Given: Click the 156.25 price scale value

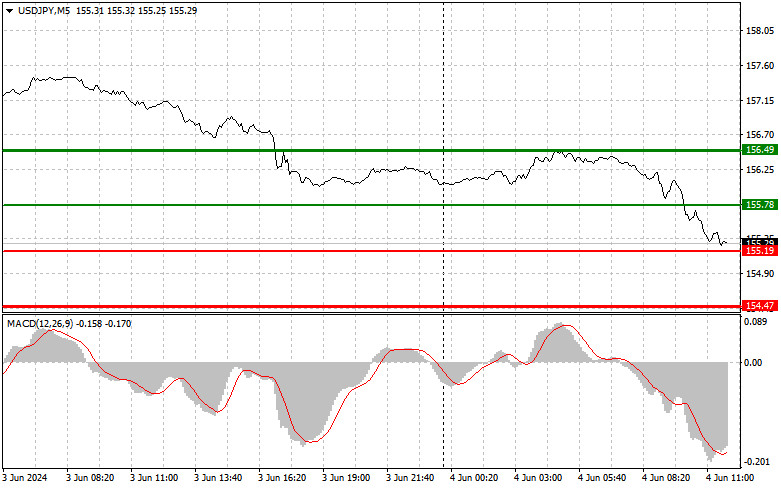Looking at the screenshot, I should pyautogui.click(x=760, y=170).
